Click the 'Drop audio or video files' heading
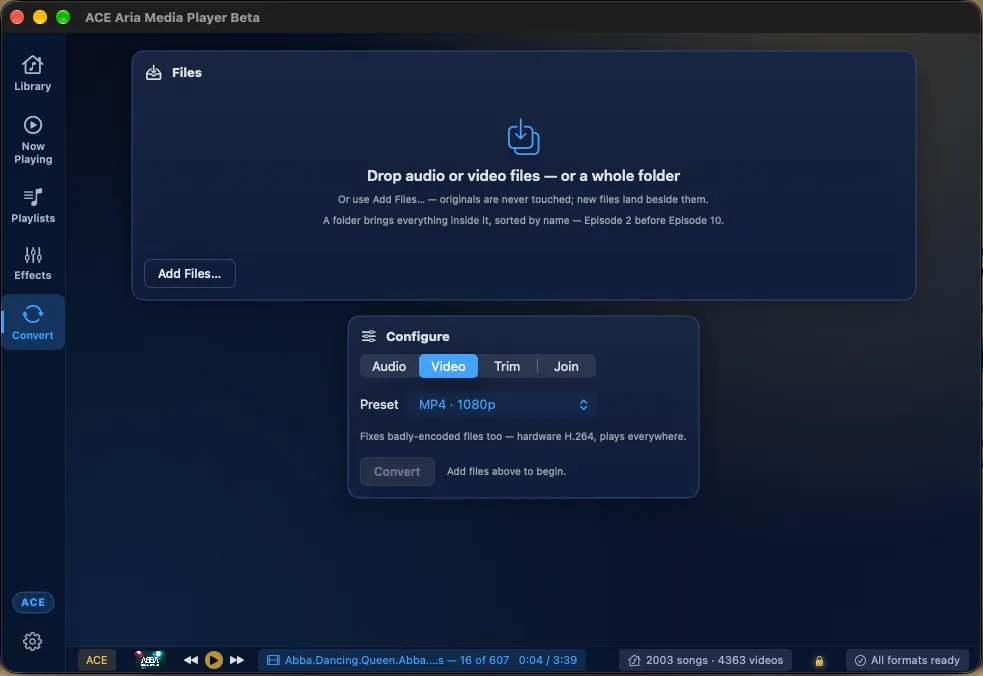983x676 pixels. pyautogui.click(x=523, y=176)
